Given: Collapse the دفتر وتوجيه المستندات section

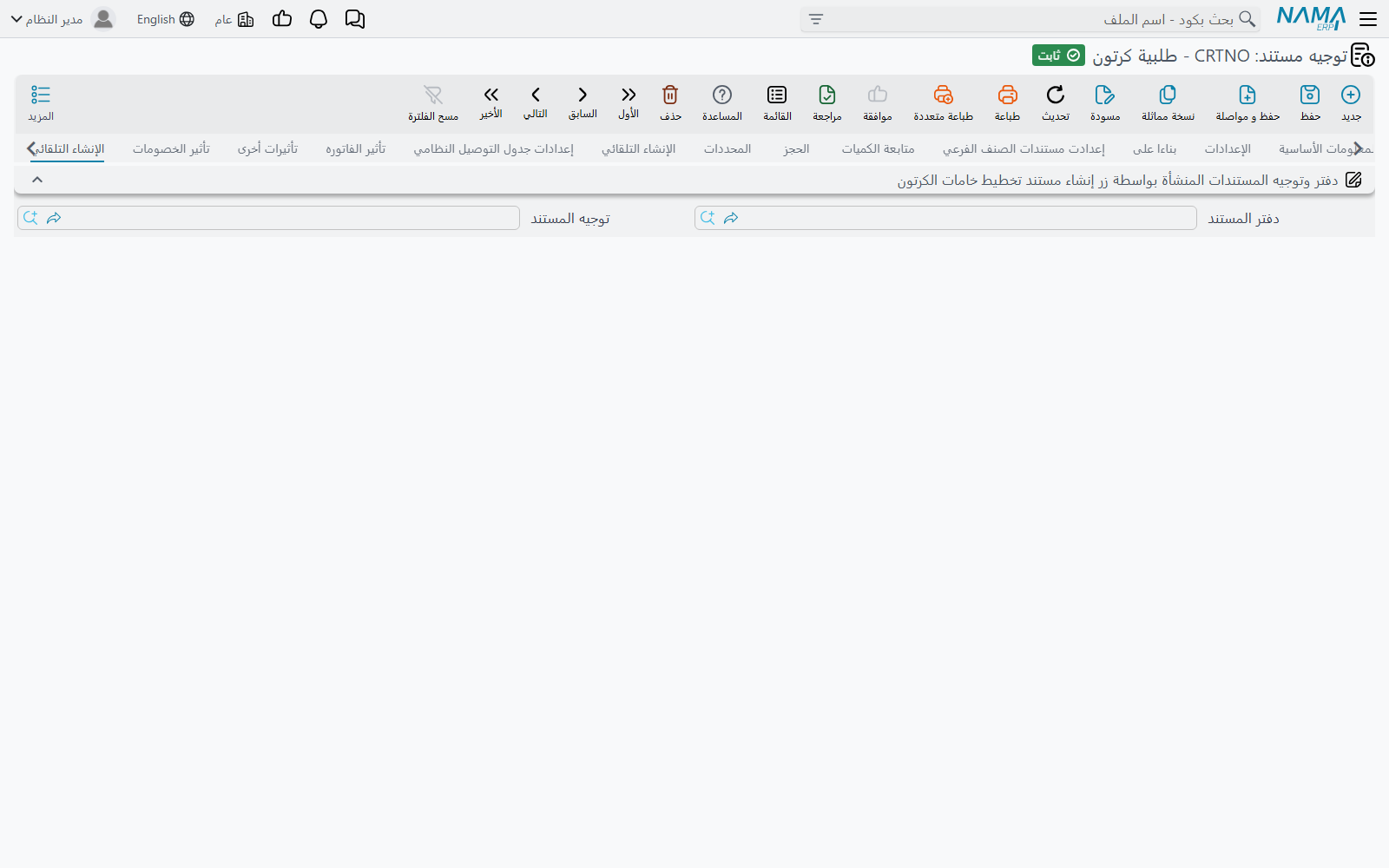Looking at the screenshot, I should (37, 180).
